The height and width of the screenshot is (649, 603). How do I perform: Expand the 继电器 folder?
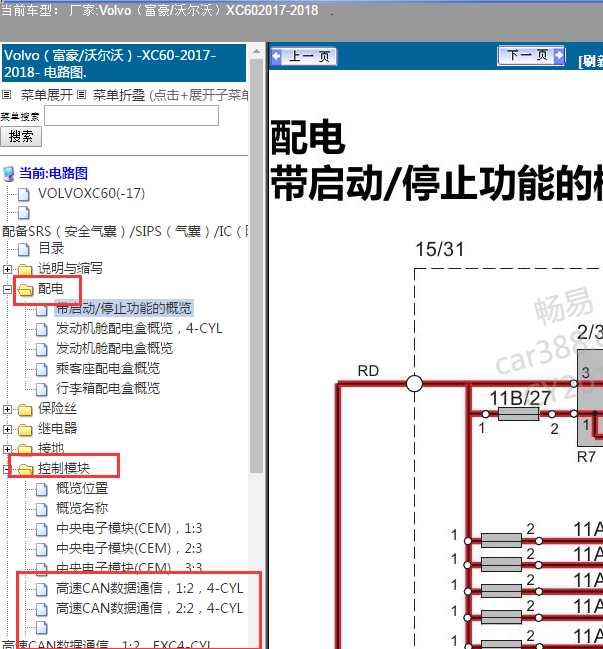click(7, 430)
